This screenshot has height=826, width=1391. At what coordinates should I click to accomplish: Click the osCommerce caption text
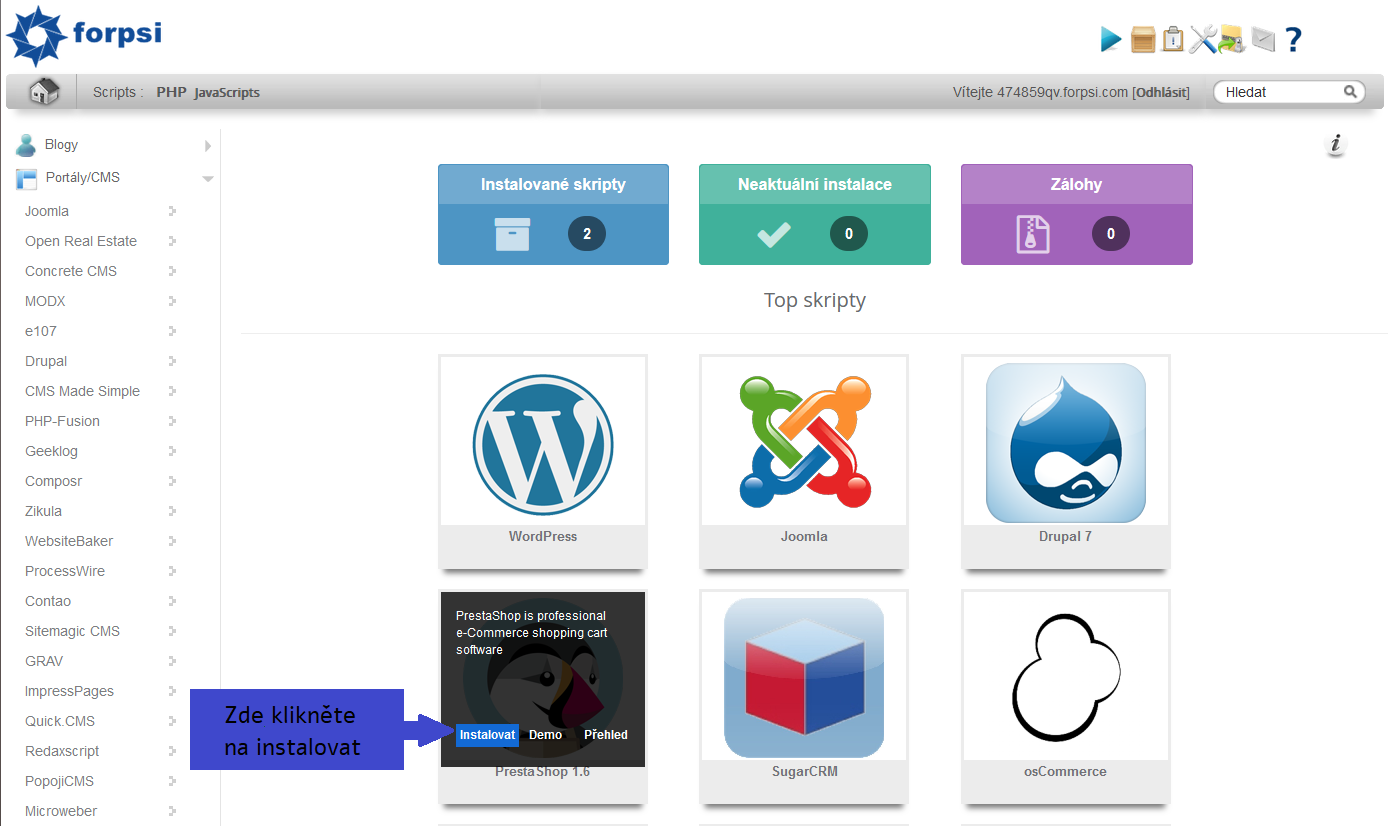pyautogui.click(x=1065, y=772)
